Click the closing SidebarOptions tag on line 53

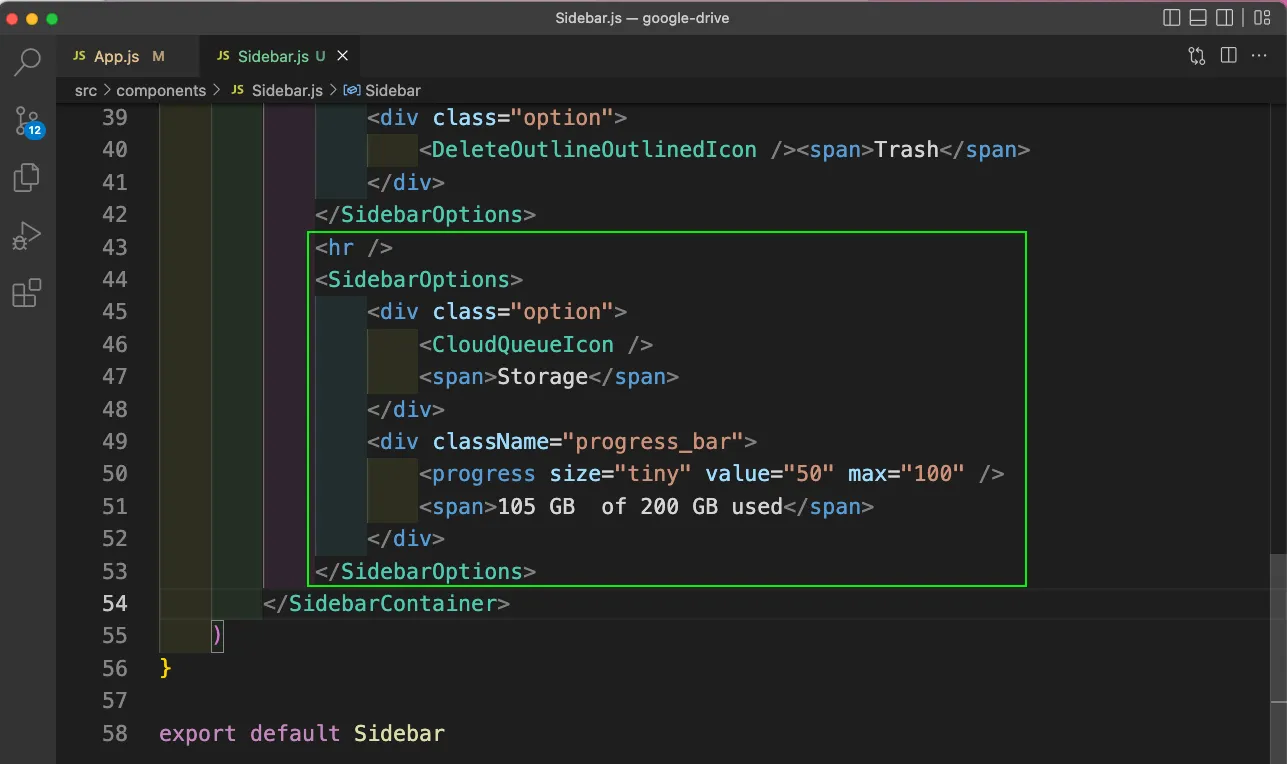pyautogui.click(x=426, y=571)
